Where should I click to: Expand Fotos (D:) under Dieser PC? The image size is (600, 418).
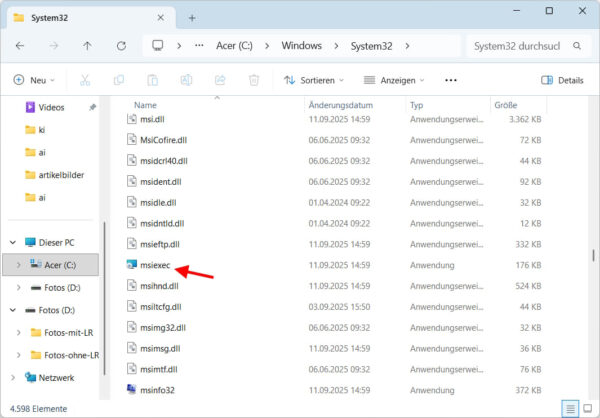pyautogui.click(x=18, y=287)
